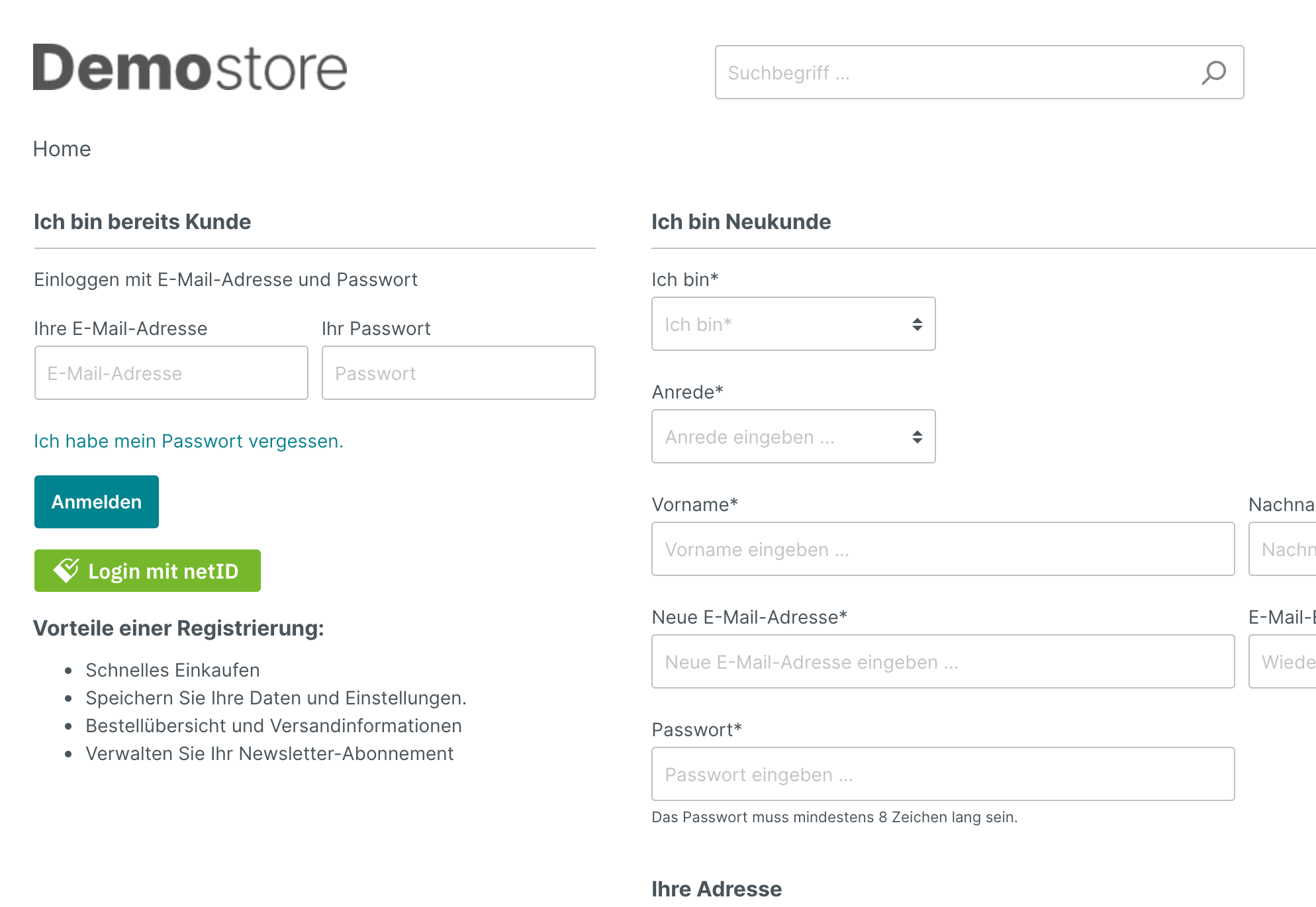
Task: Click 'Speichern Sie Ihre Daten und Einstellungen.' item
Action: [276, 698]
